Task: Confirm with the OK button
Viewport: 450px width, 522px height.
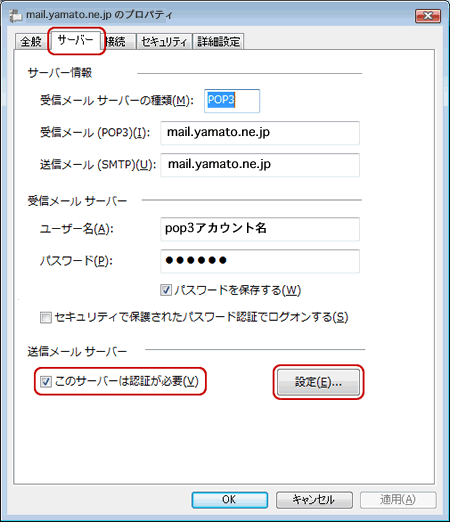Action: pos(229,500)
